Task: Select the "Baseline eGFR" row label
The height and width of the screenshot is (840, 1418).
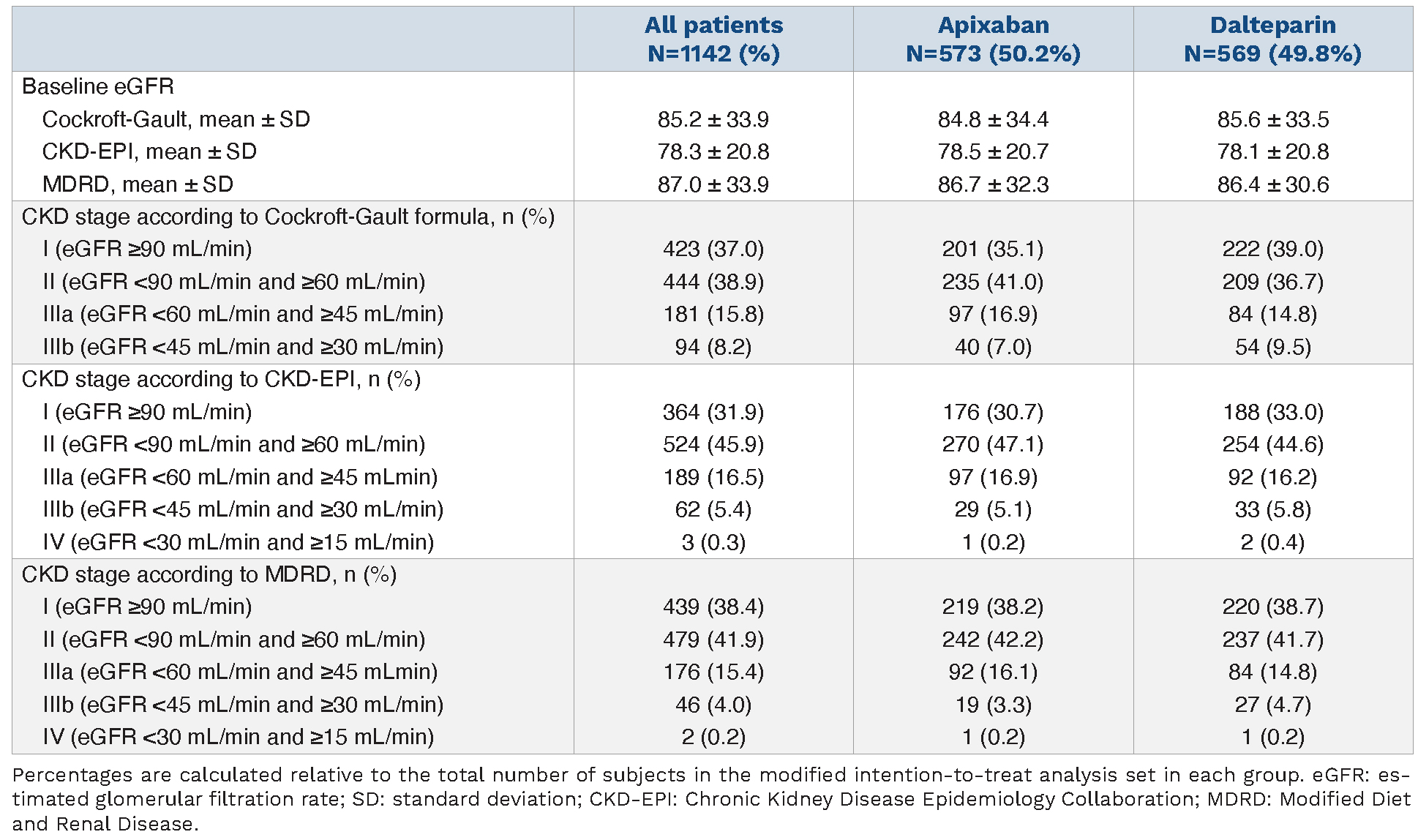Action: click(98, 86)
